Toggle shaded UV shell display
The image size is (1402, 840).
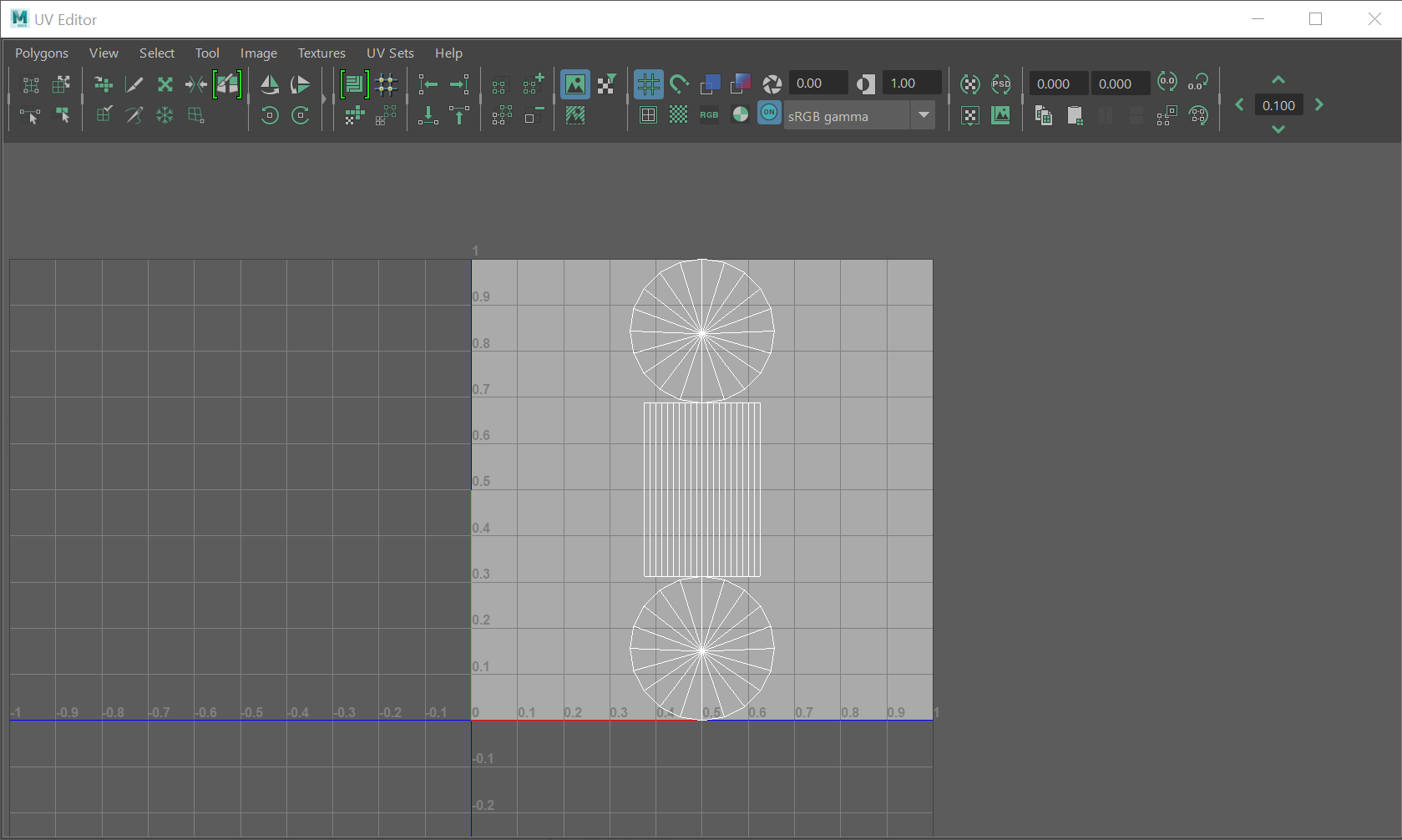coord(576,115)
